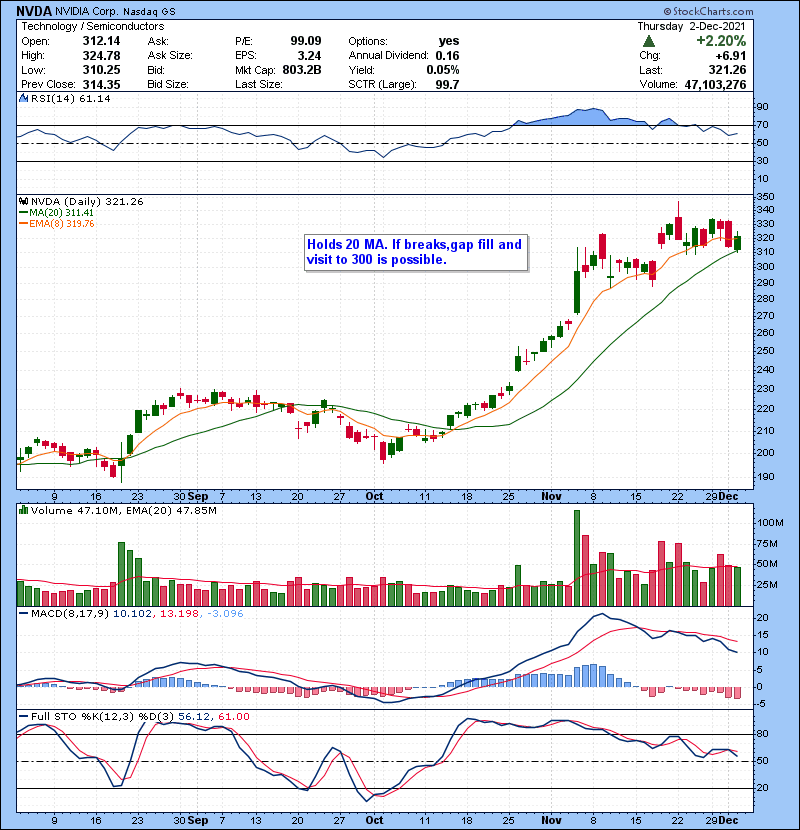This screenshot has height=830, width=800.
Task: Click the Technology / Semiconductors sector label
Action: click(x=93, y=26)
